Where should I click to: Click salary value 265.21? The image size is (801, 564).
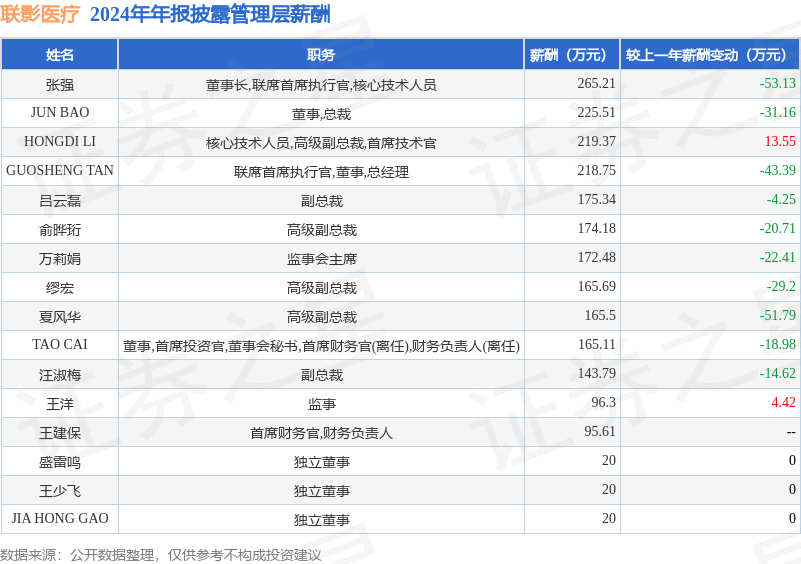596,83
